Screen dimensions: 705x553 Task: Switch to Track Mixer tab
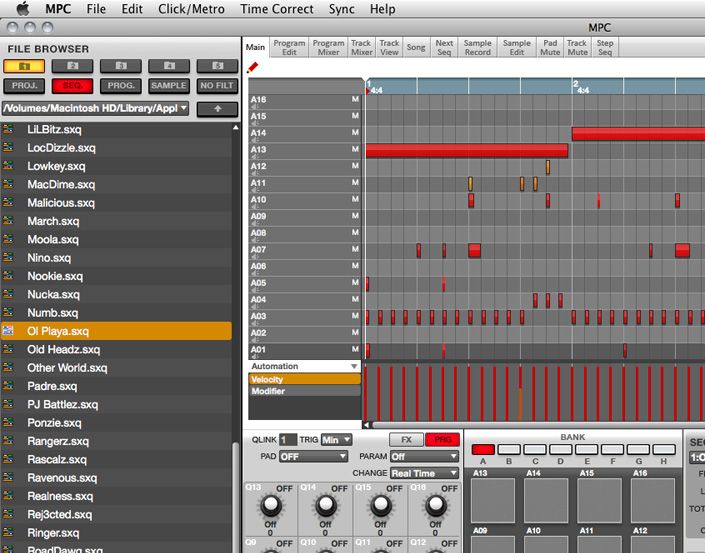pos(361,47)
